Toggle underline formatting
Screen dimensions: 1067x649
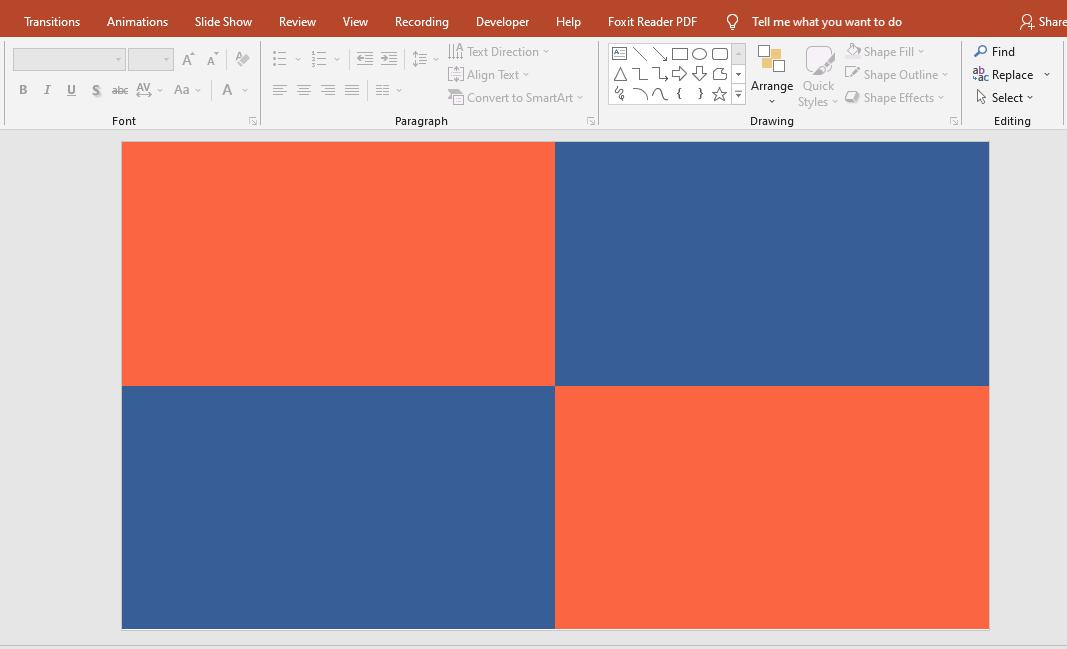[x=70, y=89]
